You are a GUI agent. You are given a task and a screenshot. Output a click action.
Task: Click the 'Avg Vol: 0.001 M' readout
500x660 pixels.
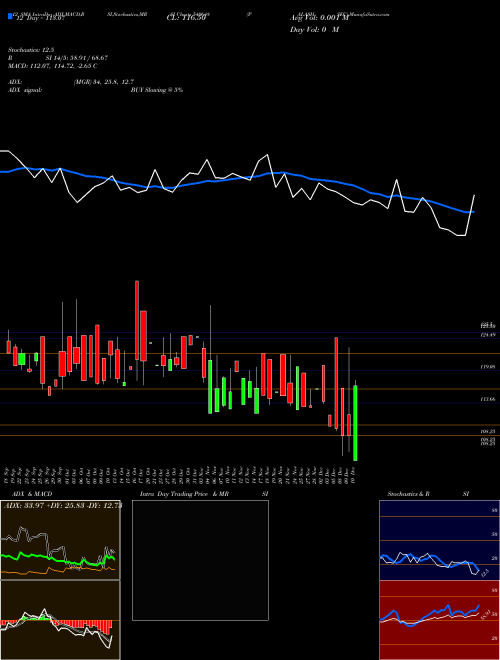tap(319, 18)
